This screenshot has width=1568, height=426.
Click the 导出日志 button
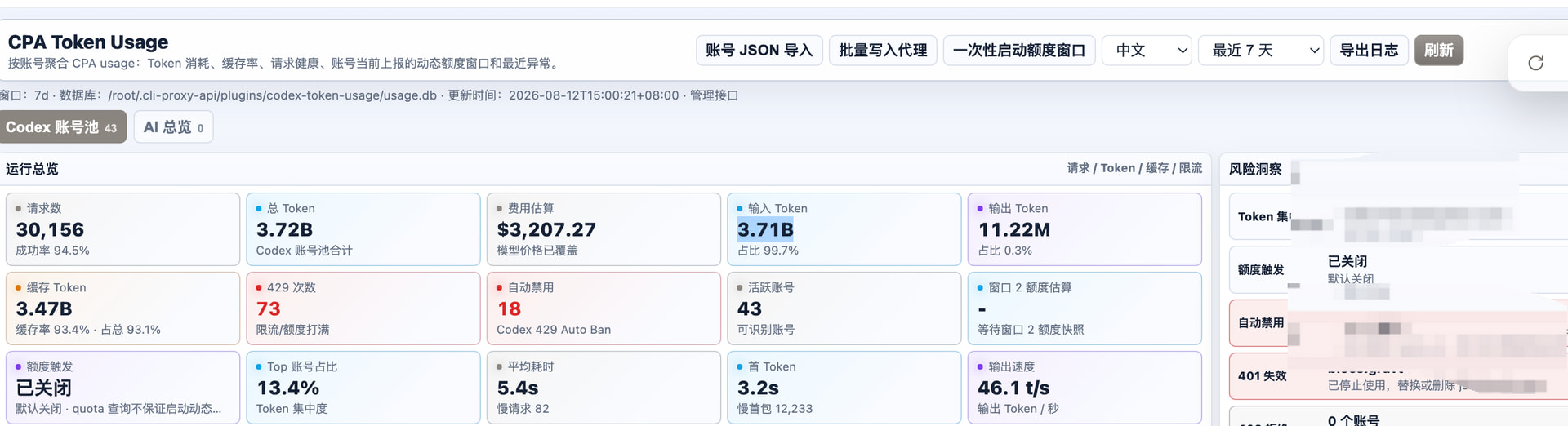tap(1369, 51)
